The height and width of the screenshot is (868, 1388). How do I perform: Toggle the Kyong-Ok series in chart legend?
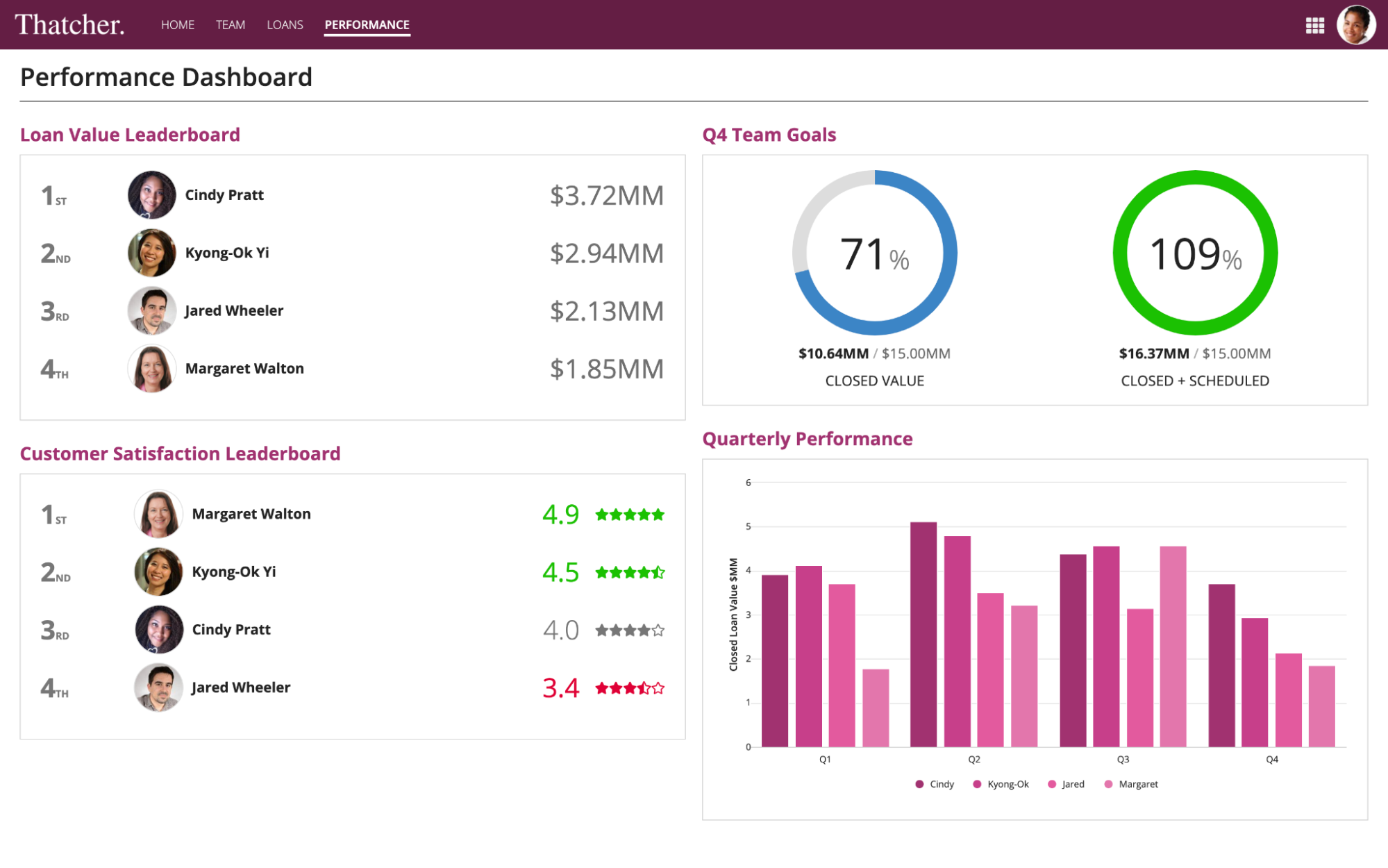(x=1001, y=784)
